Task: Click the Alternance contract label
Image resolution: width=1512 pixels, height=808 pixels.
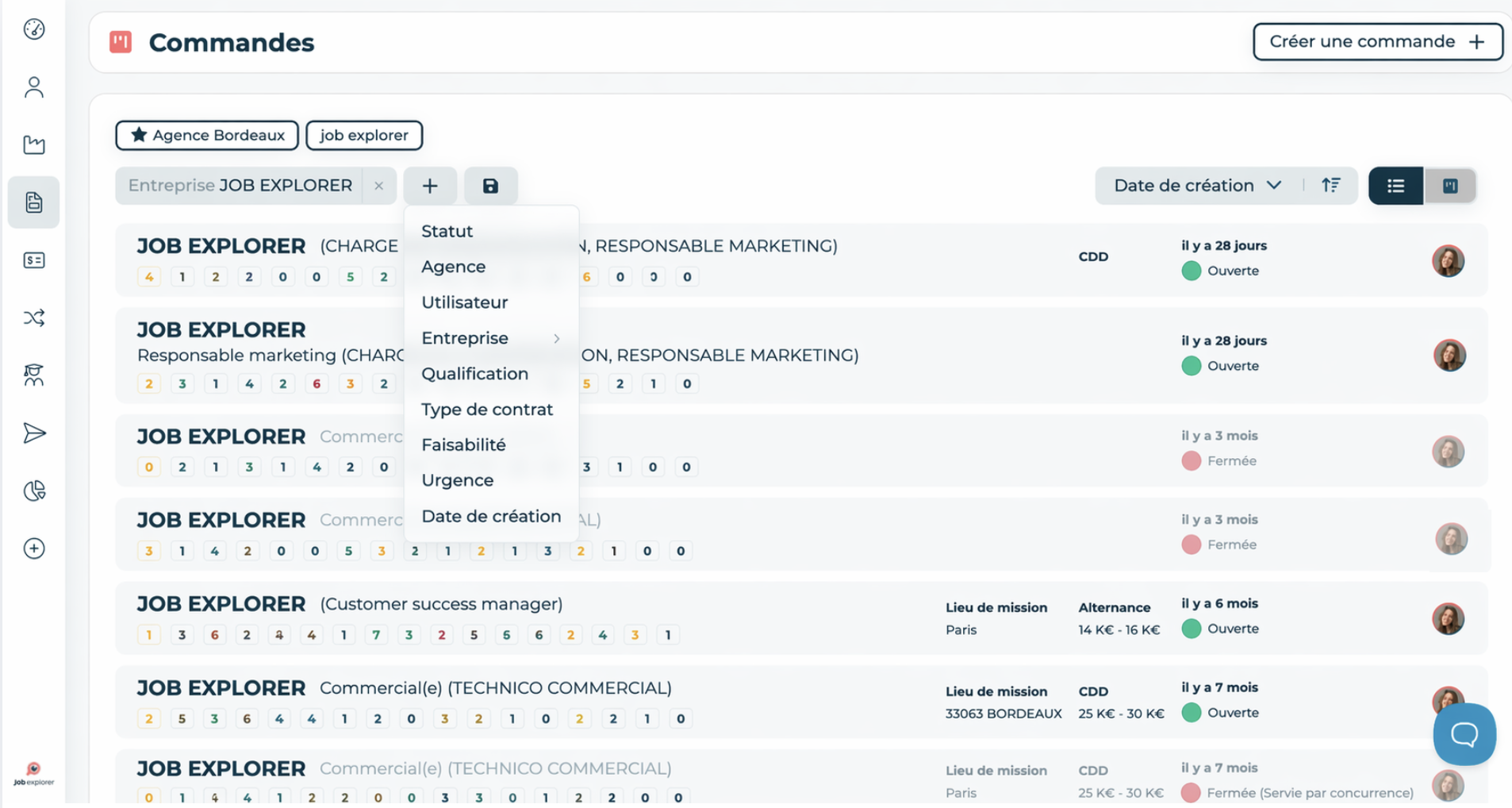Action: coord(1115,607)
